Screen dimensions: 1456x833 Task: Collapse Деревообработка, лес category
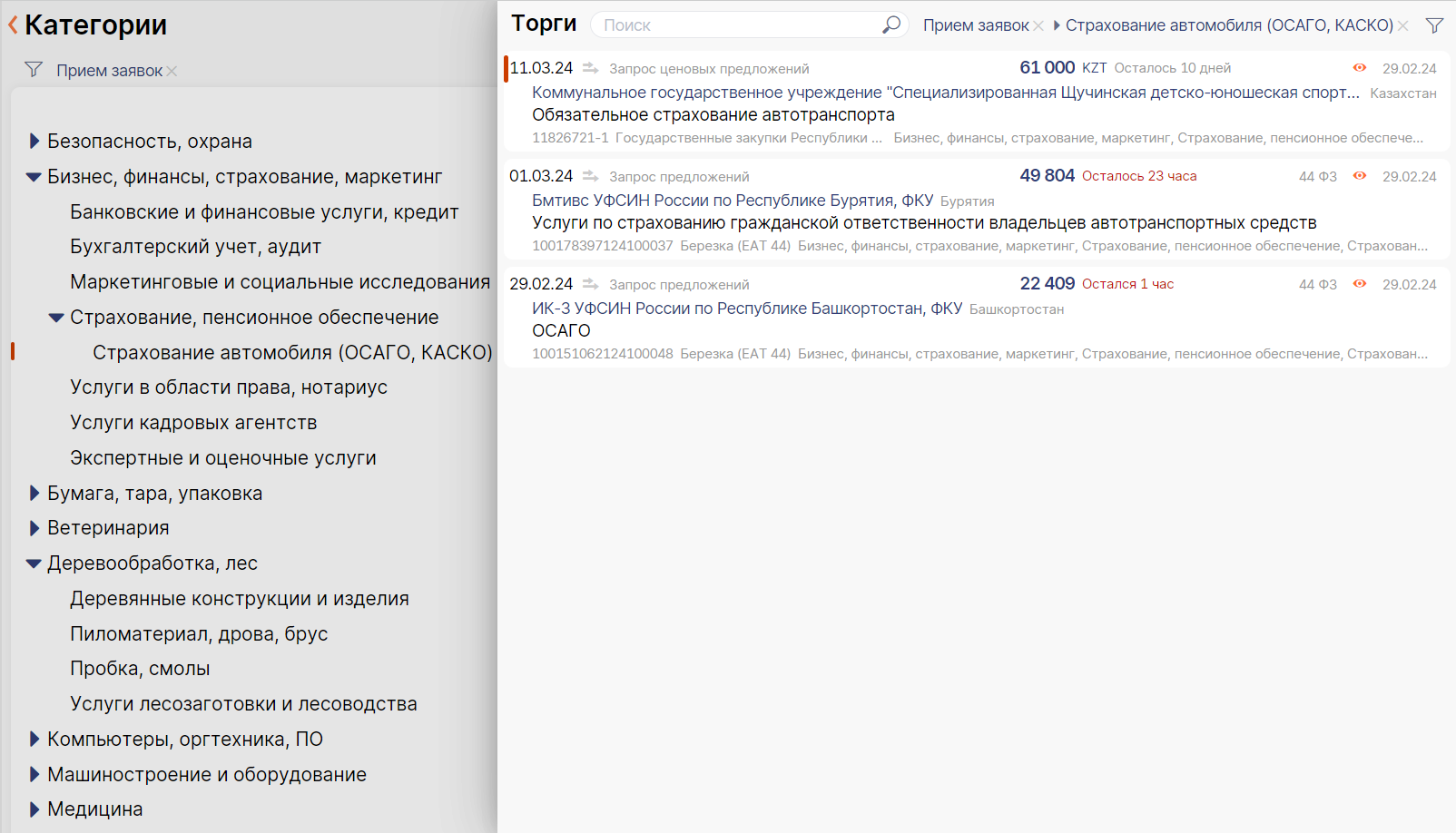34,563
